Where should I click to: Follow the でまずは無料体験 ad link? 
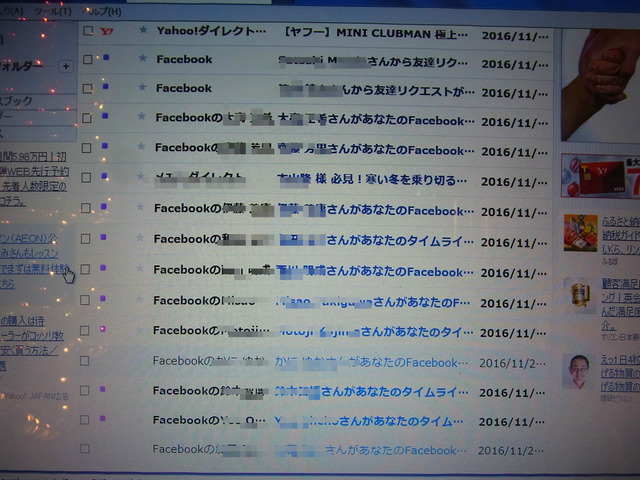point(35,269)
